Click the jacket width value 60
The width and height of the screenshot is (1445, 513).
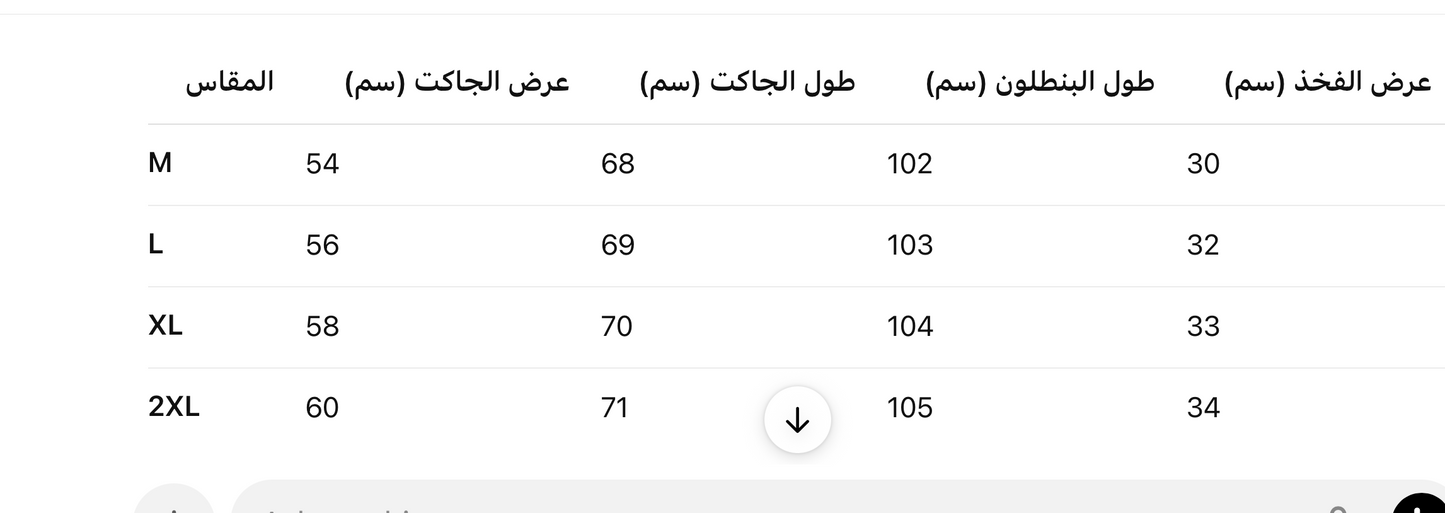[x=322, y=407]
